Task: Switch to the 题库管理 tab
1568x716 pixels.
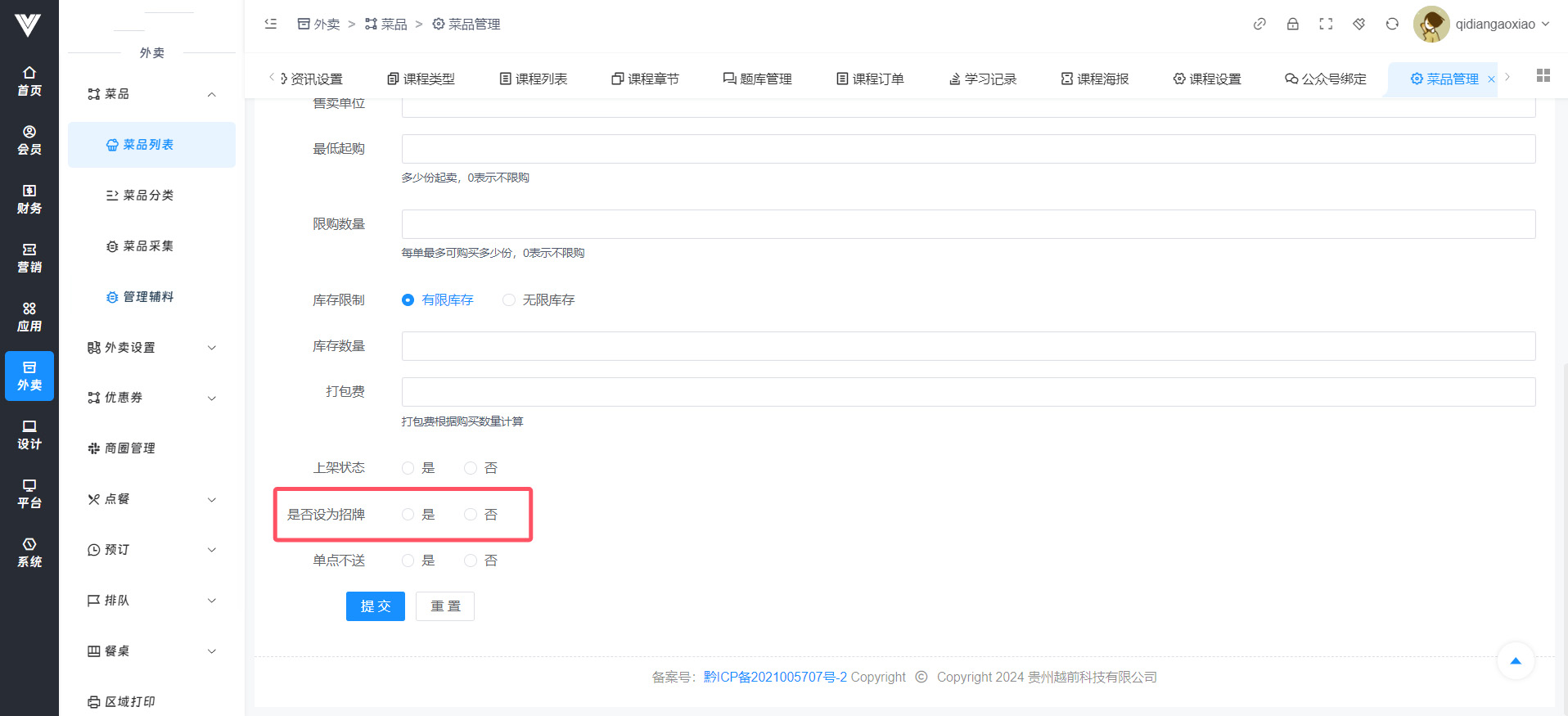Action: tap(757, 79)
